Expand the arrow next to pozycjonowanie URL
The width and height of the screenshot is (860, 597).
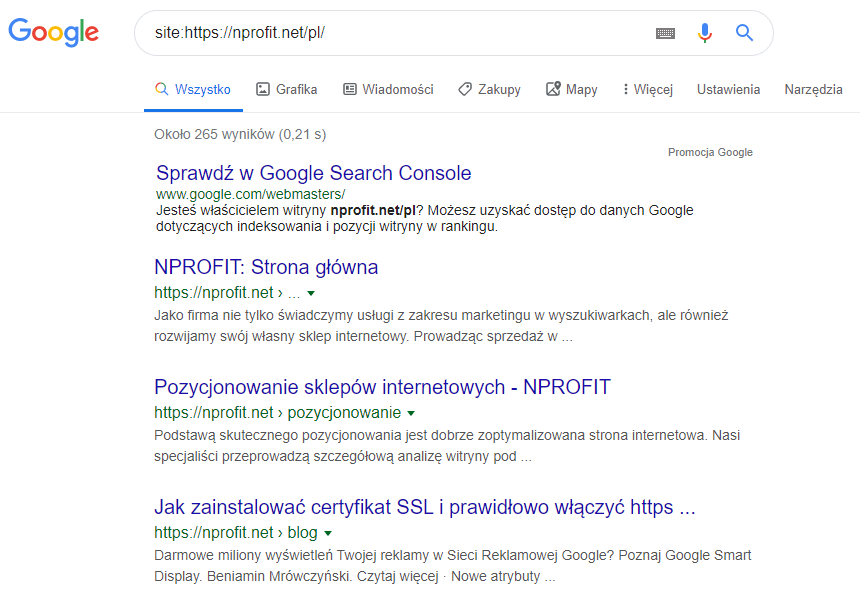(x=411, y=414)
